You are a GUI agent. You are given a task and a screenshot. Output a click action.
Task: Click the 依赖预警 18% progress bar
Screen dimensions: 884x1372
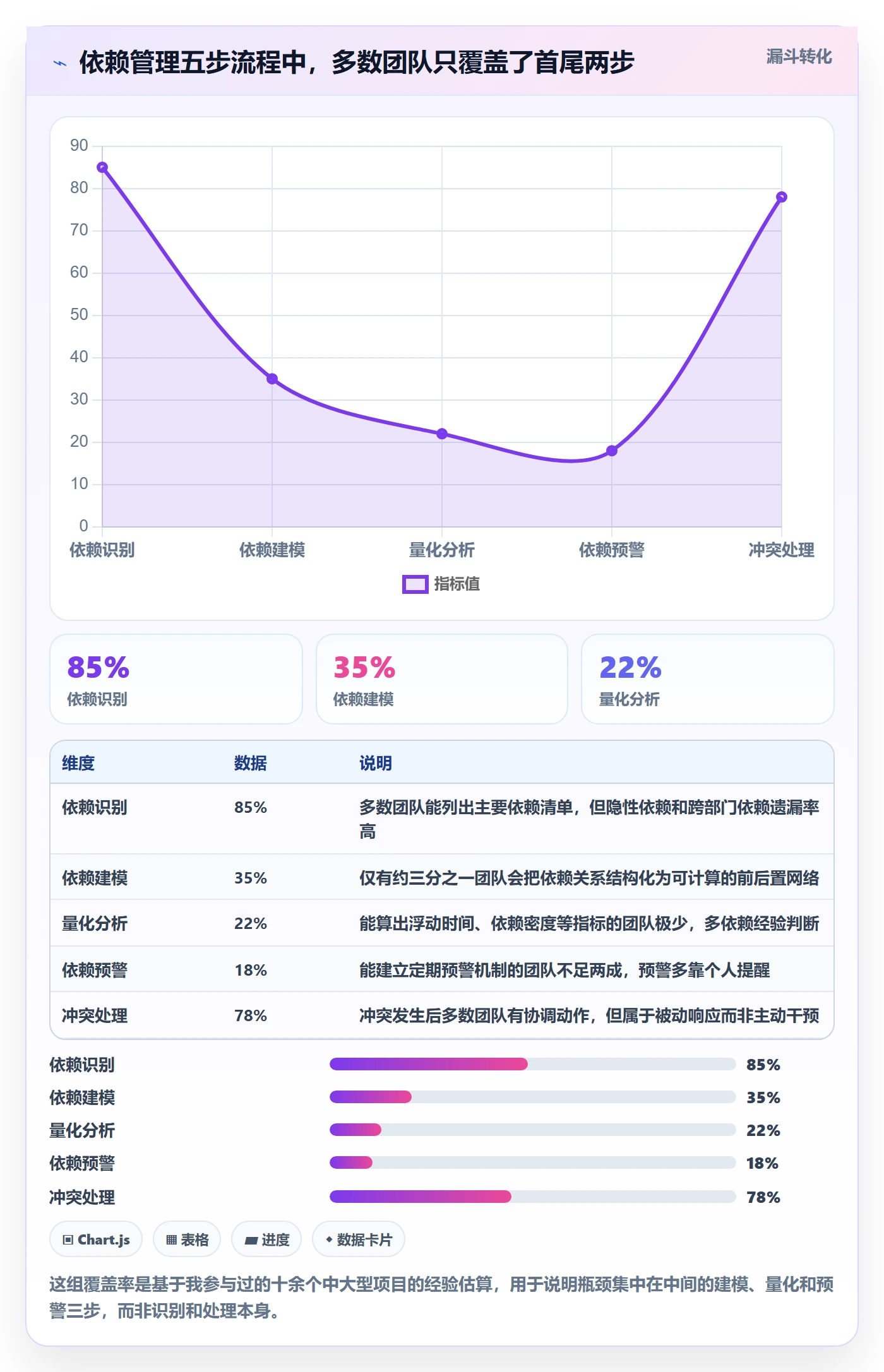click(x=533, y=1162)
